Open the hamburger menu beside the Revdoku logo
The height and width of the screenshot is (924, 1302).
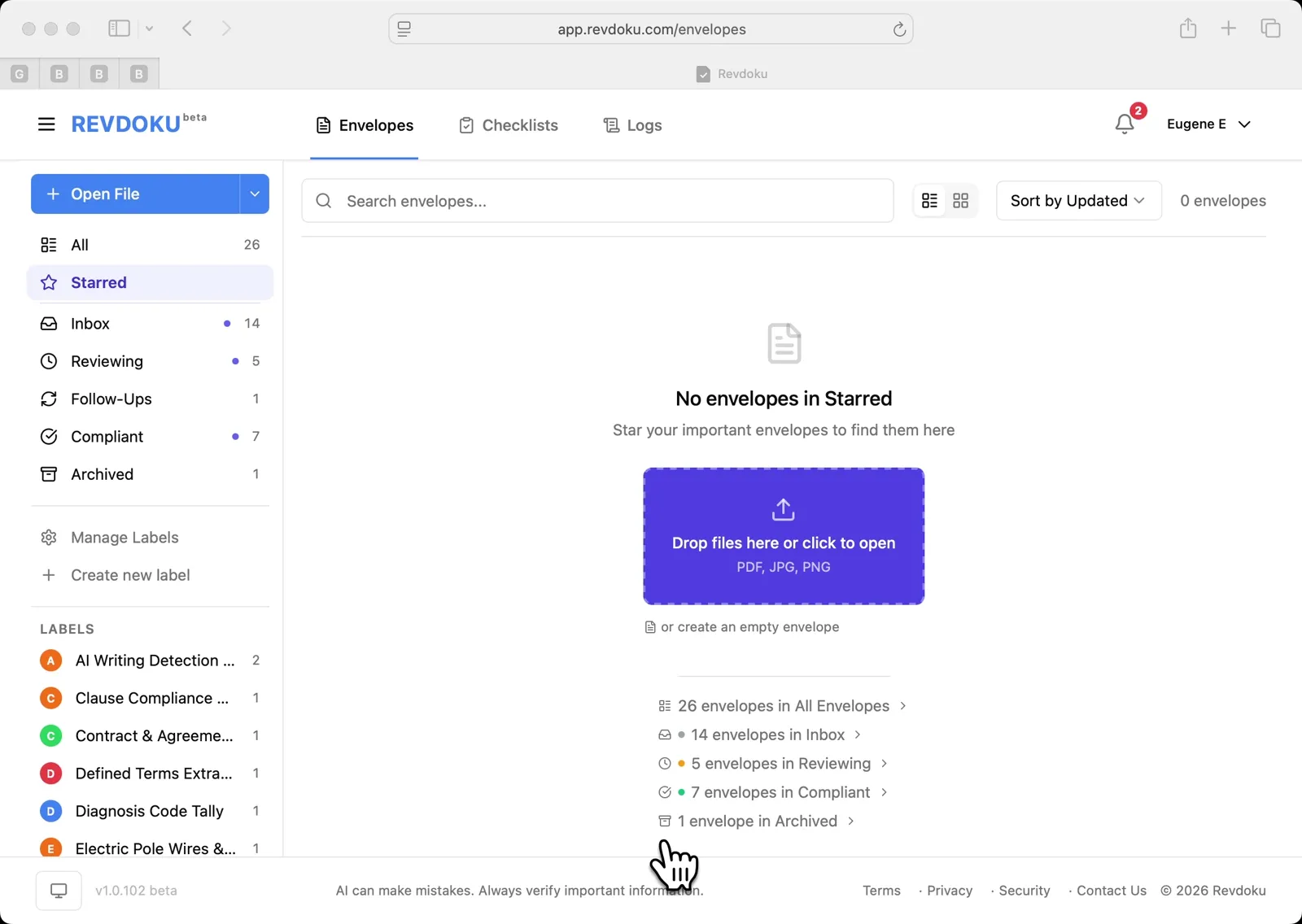point(46,124)
